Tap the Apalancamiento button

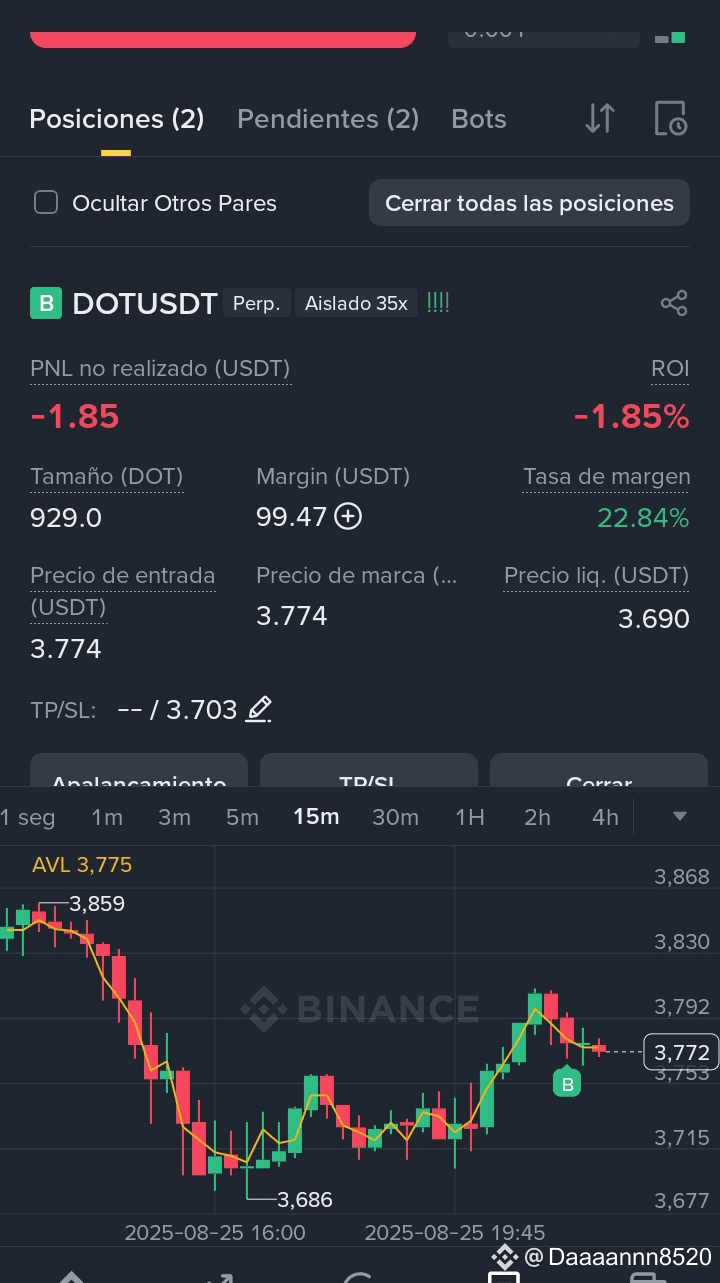(x=139, y=771)
